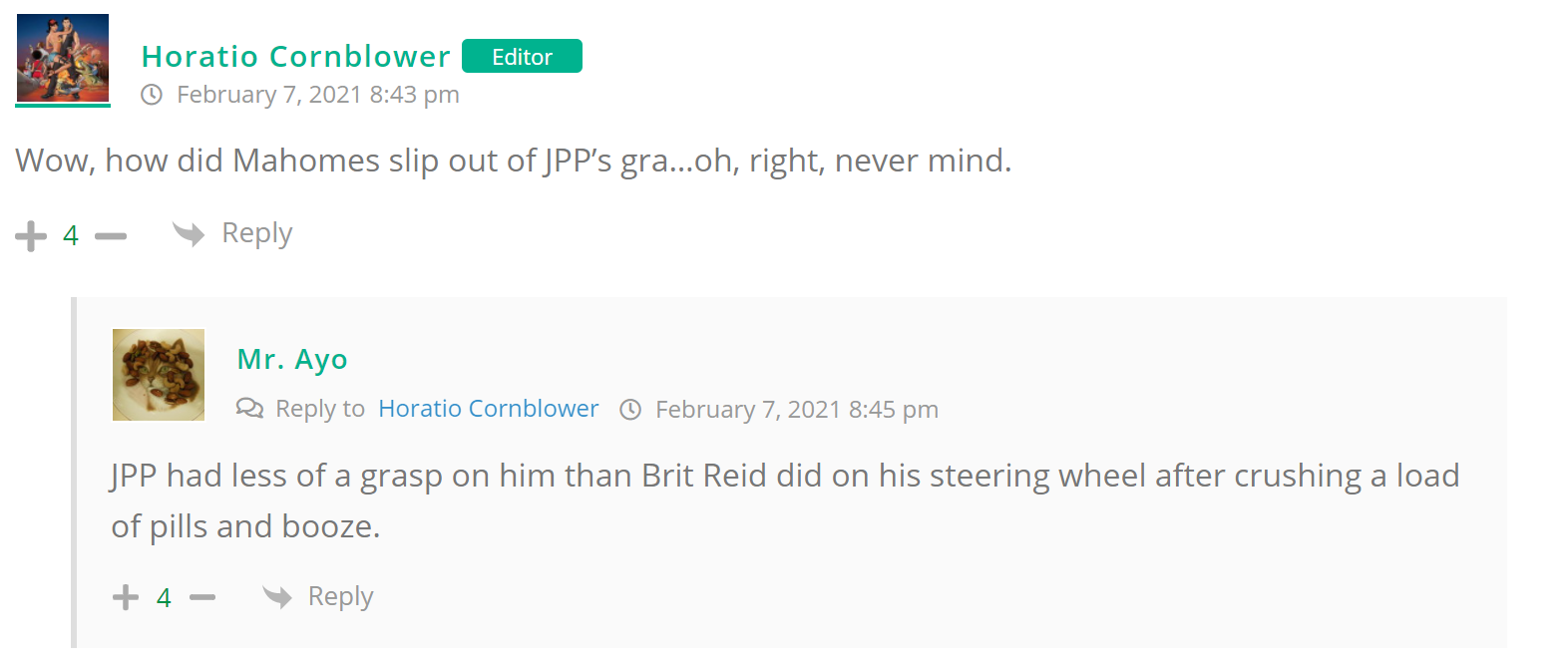The height and width of the screenshot is (657, 1568).
Task: Open timestamp February 7, 2021 8:43 pm
Action: tap(317, 95)
